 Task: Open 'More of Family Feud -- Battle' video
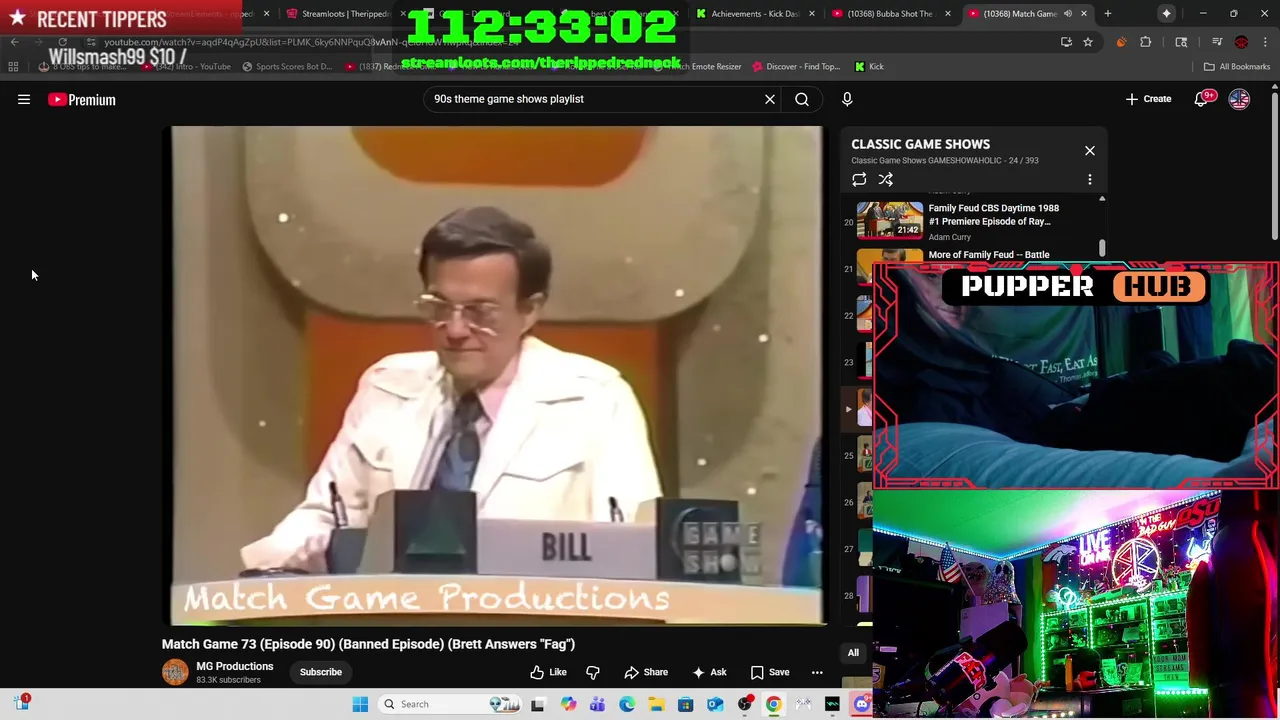[x=989, y=254]
